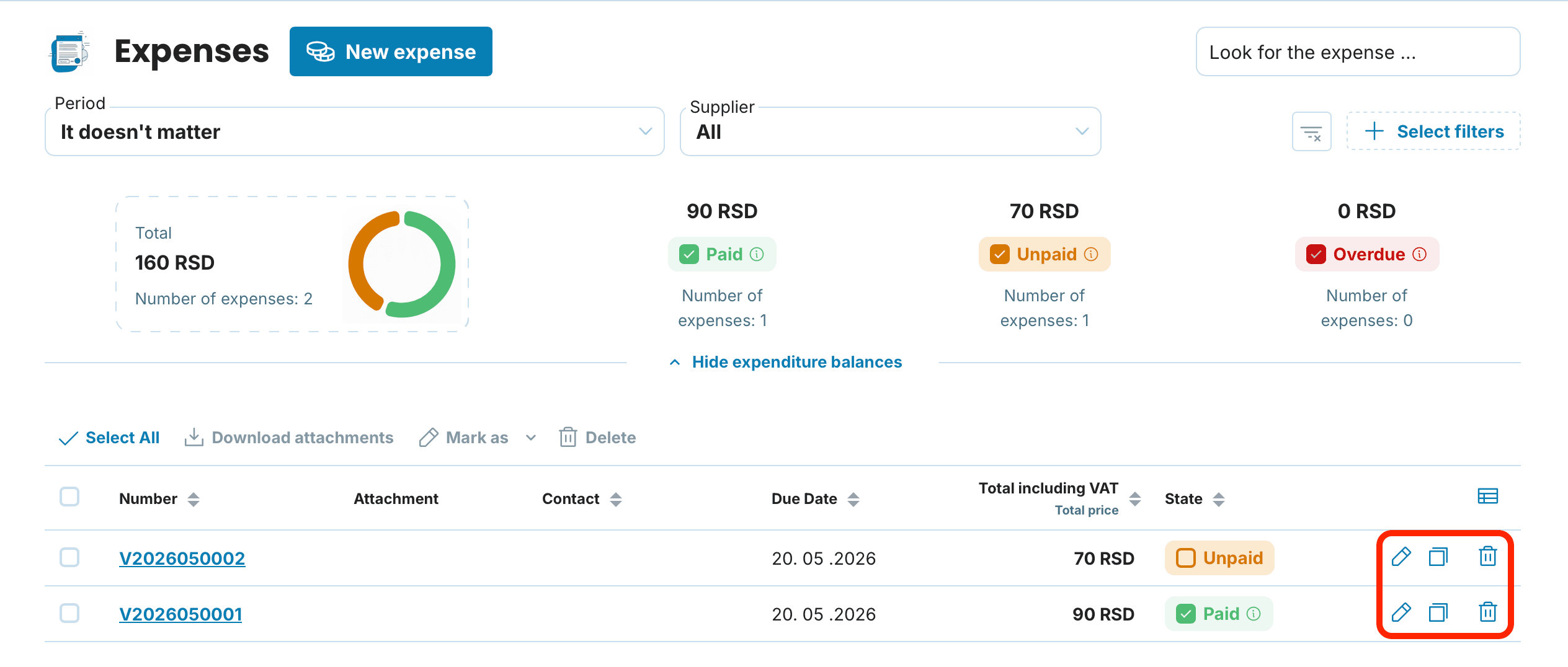This screenshot has height=667, width=1568.
Task: Sort table by Number column
Action: coord(194,499)
